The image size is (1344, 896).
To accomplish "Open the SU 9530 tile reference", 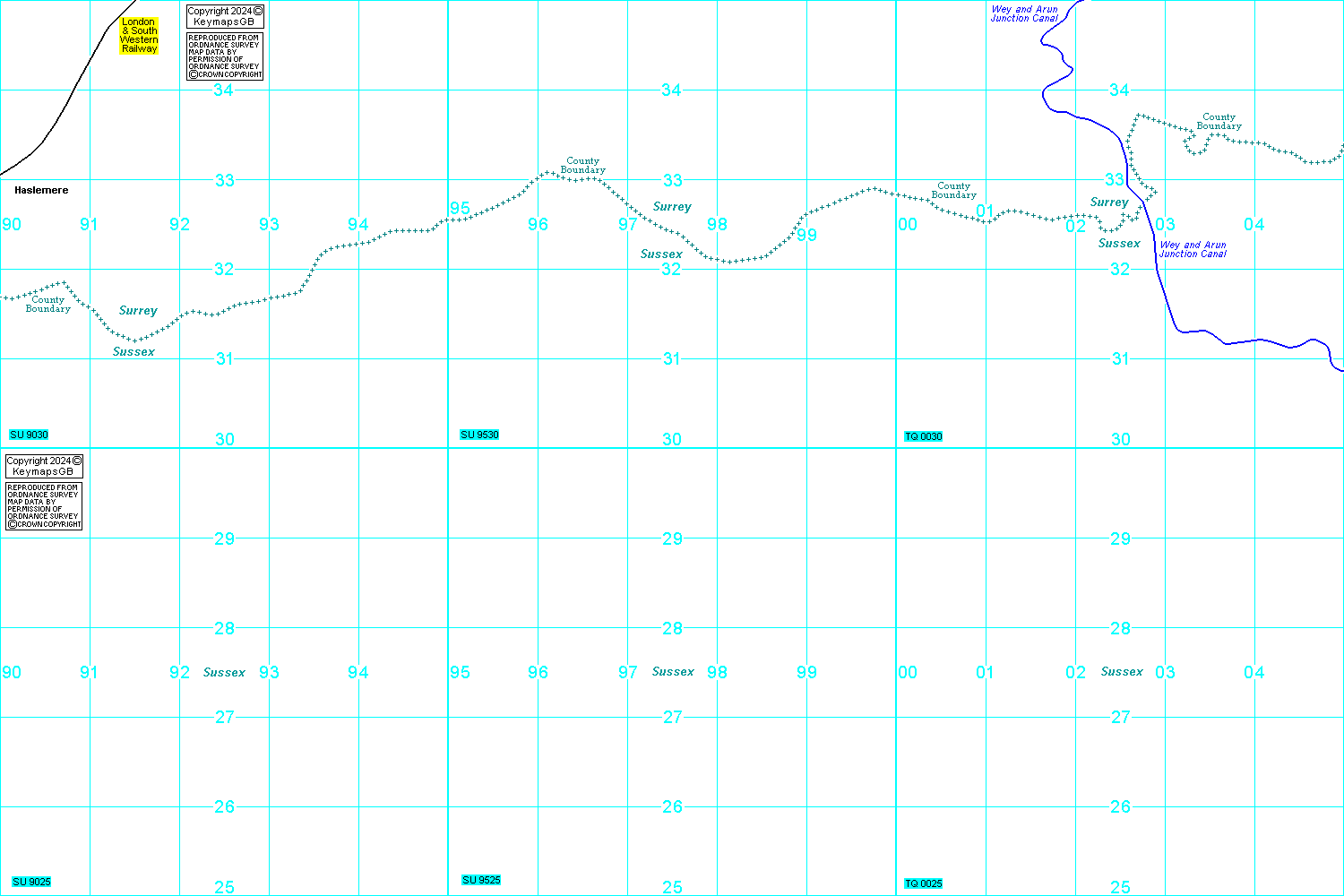I will 479,435.
